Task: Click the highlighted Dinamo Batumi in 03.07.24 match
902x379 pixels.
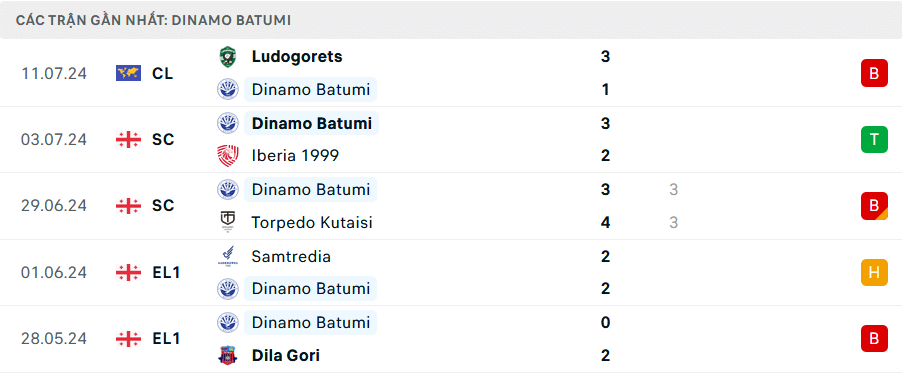Action: click(311, 123)
